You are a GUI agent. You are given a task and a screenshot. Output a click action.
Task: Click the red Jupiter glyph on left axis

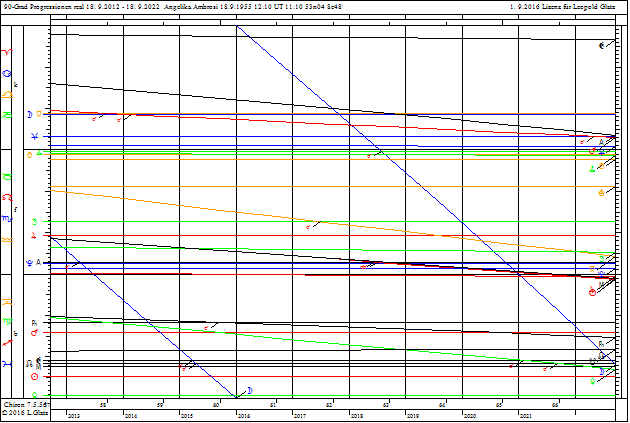point(35,237)
